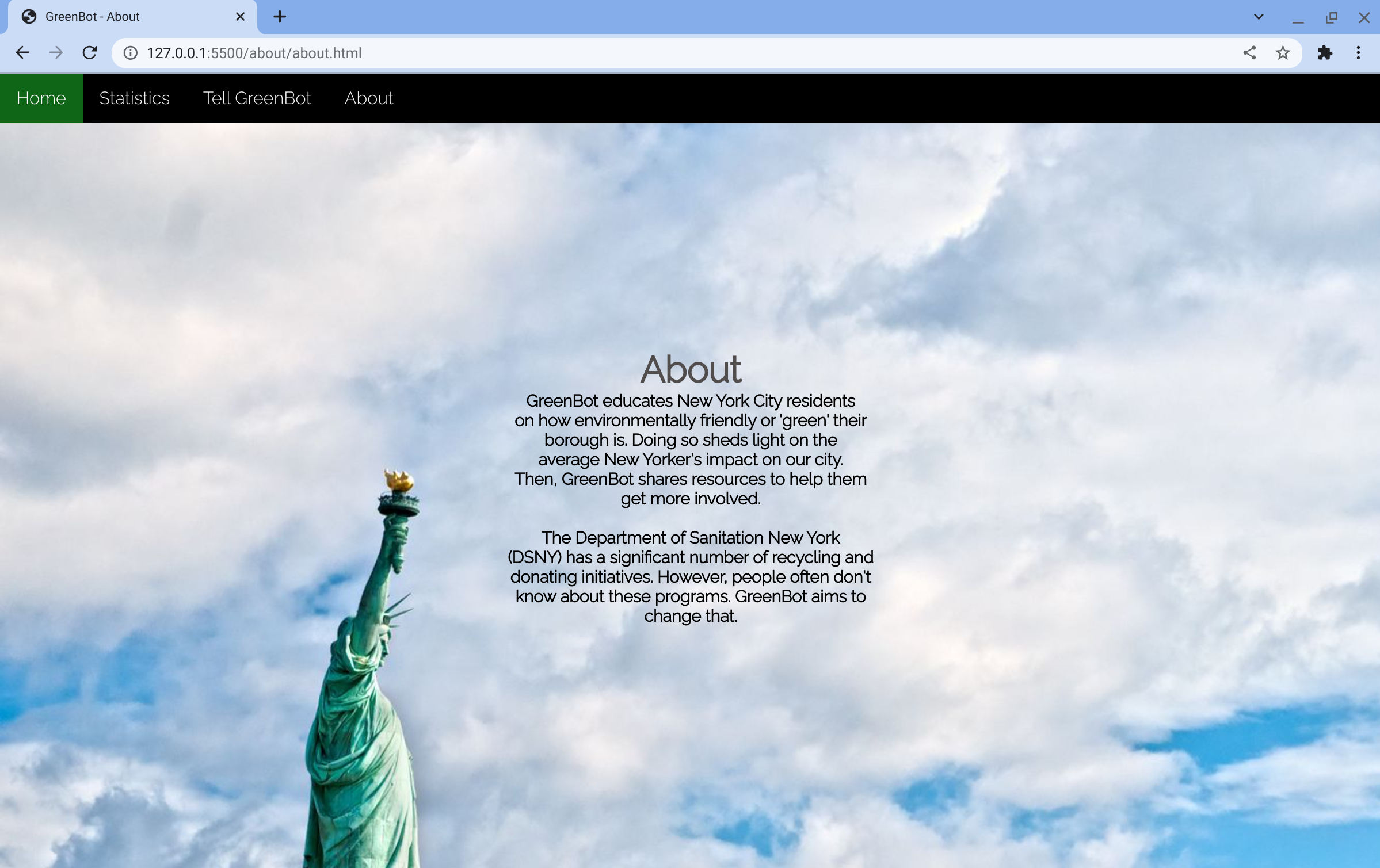This screenshot has width=1380, height=868.
Task: Close the GreenBot - About tab
Action: tap(241, 17)
